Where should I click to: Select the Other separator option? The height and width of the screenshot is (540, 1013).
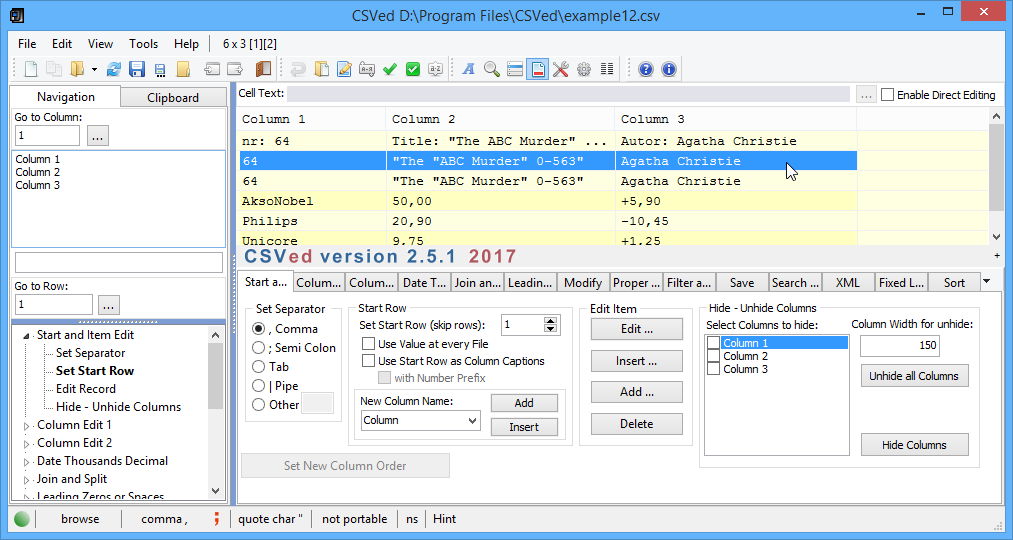point(258,405)
